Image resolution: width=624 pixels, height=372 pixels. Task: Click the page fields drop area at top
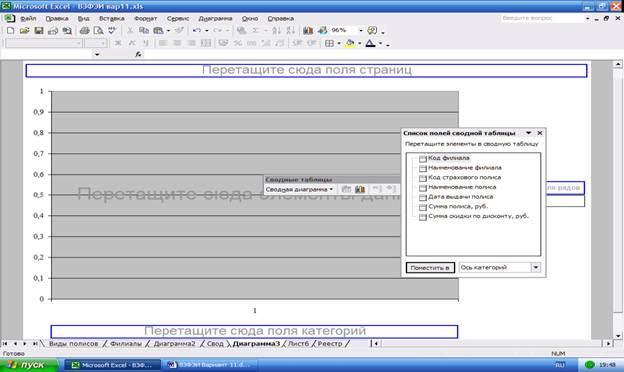click(x=306, y=70)
